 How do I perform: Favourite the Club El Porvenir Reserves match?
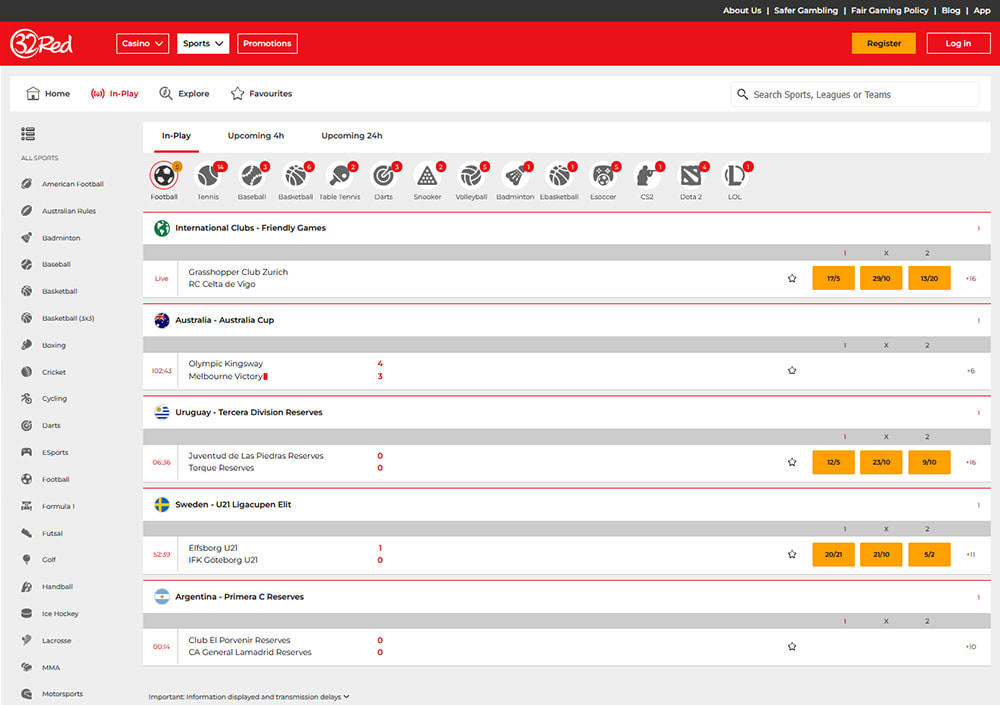click(x=792, y=646)
